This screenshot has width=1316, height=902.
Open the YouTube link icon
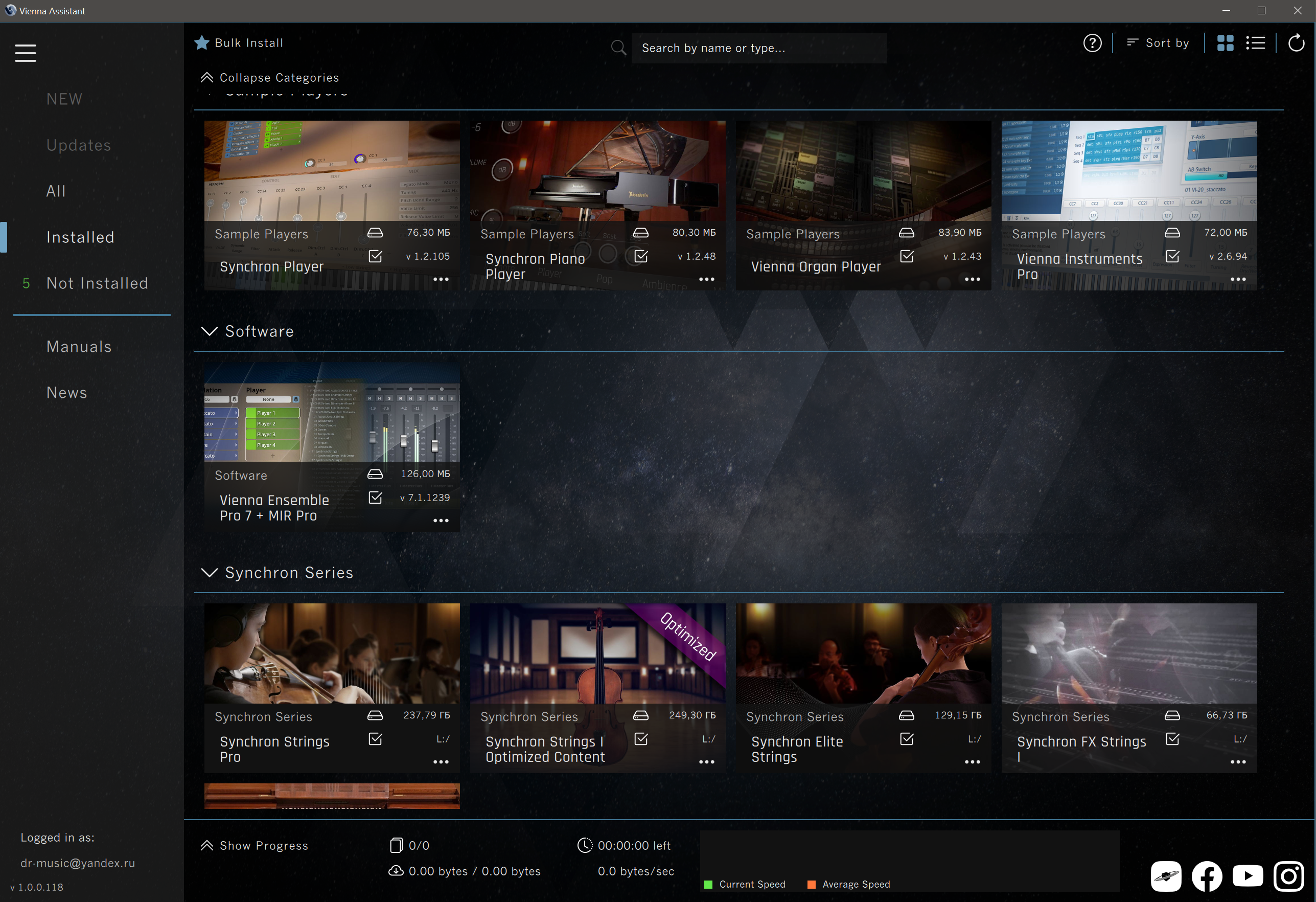tap(1248, 876)
